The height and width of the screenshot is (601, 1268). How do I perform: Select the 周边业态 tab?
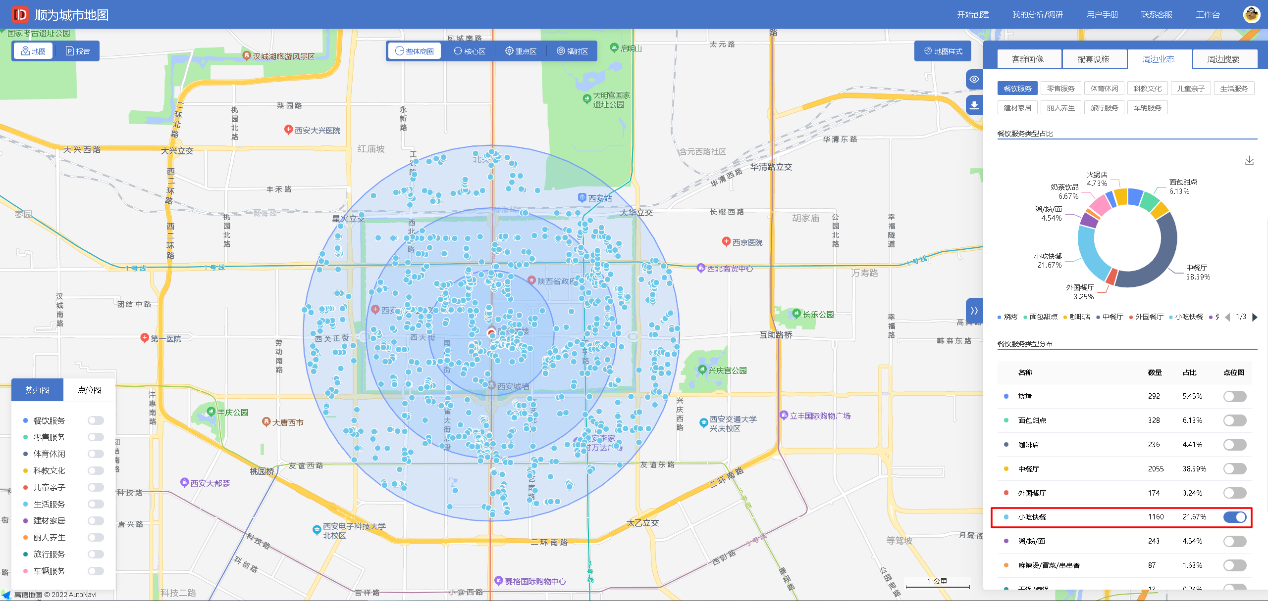pyautogui.click(x=1159, y=59)
